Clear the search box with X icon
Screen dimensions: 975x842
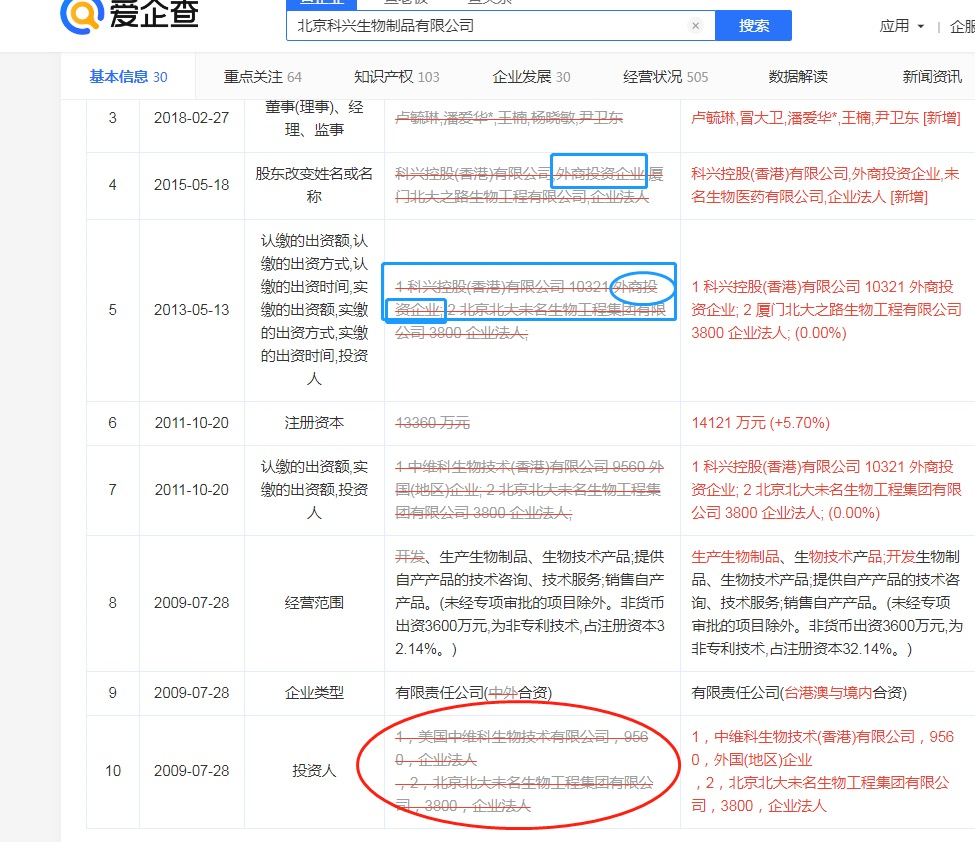[x=696, y=25]
